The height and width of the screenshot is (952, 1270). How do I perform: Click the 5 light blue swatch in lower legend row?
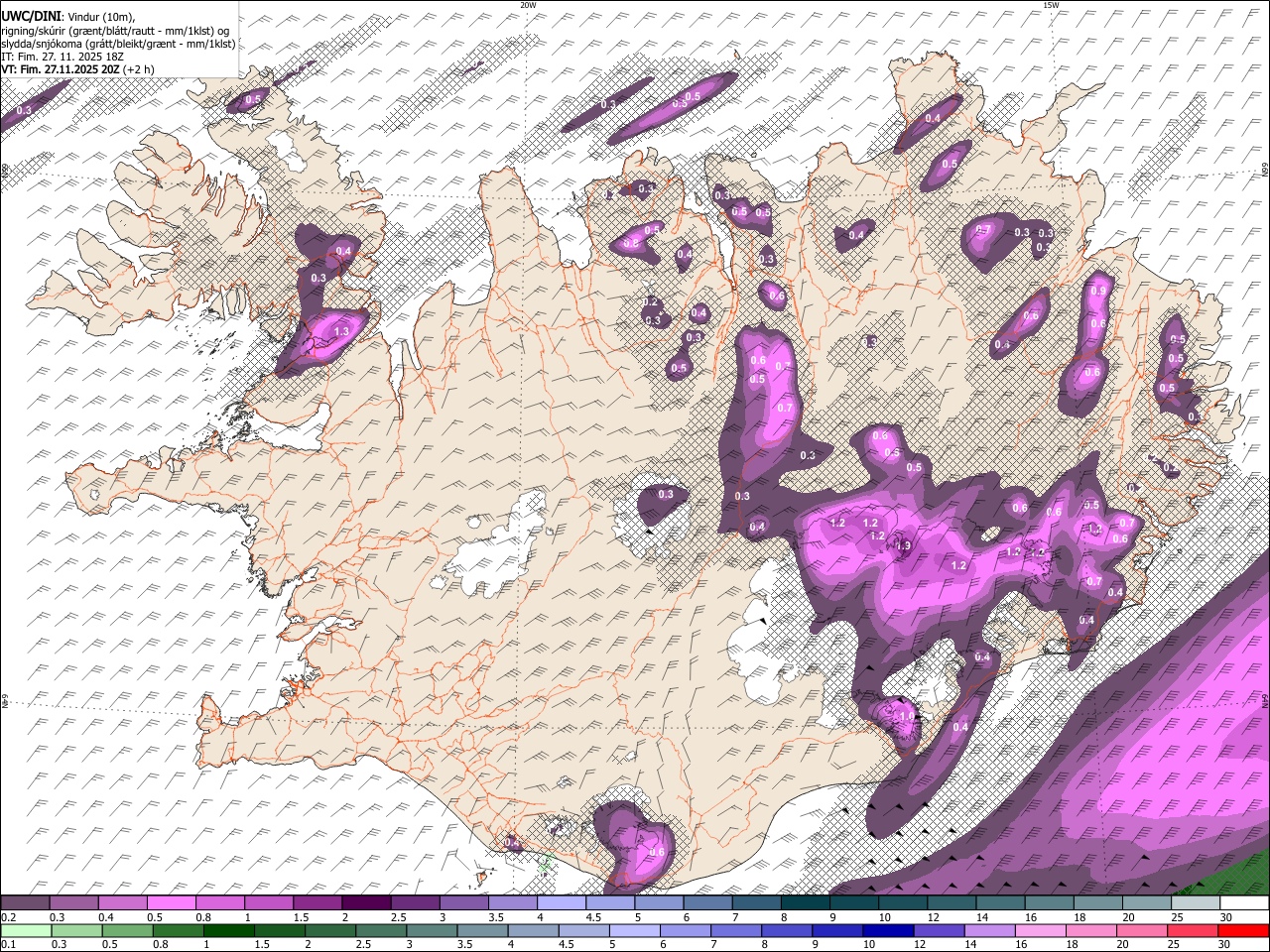(x=634, y=930)
